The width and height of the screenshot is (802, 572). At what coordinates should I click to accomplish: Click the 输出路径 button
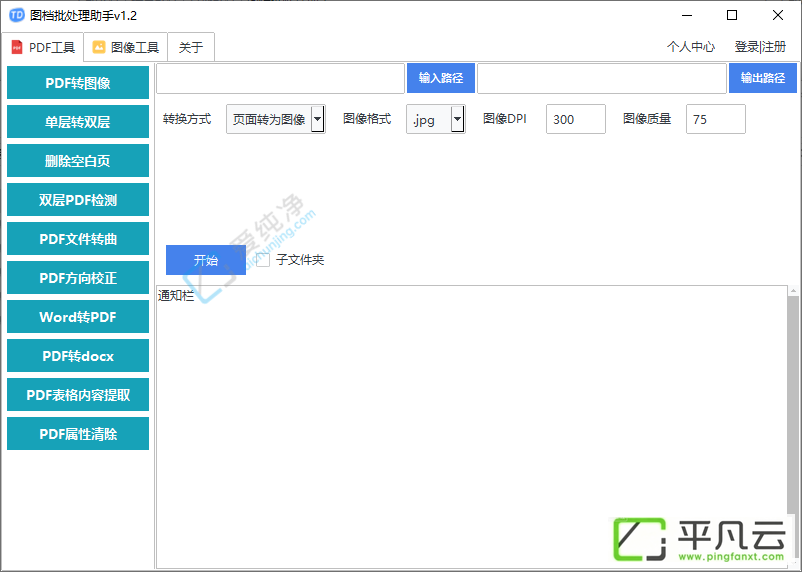coord(763,78)
